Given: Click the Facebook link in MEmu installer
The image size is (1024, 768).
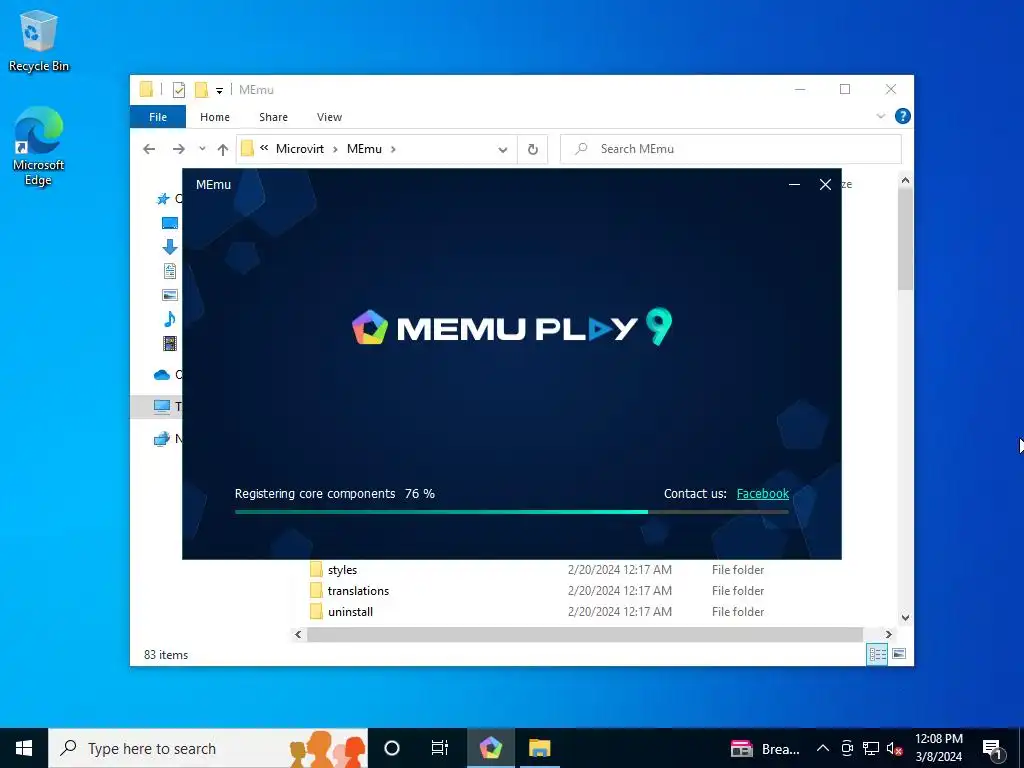Looking at the screenshot, I should tap(762, 494).
